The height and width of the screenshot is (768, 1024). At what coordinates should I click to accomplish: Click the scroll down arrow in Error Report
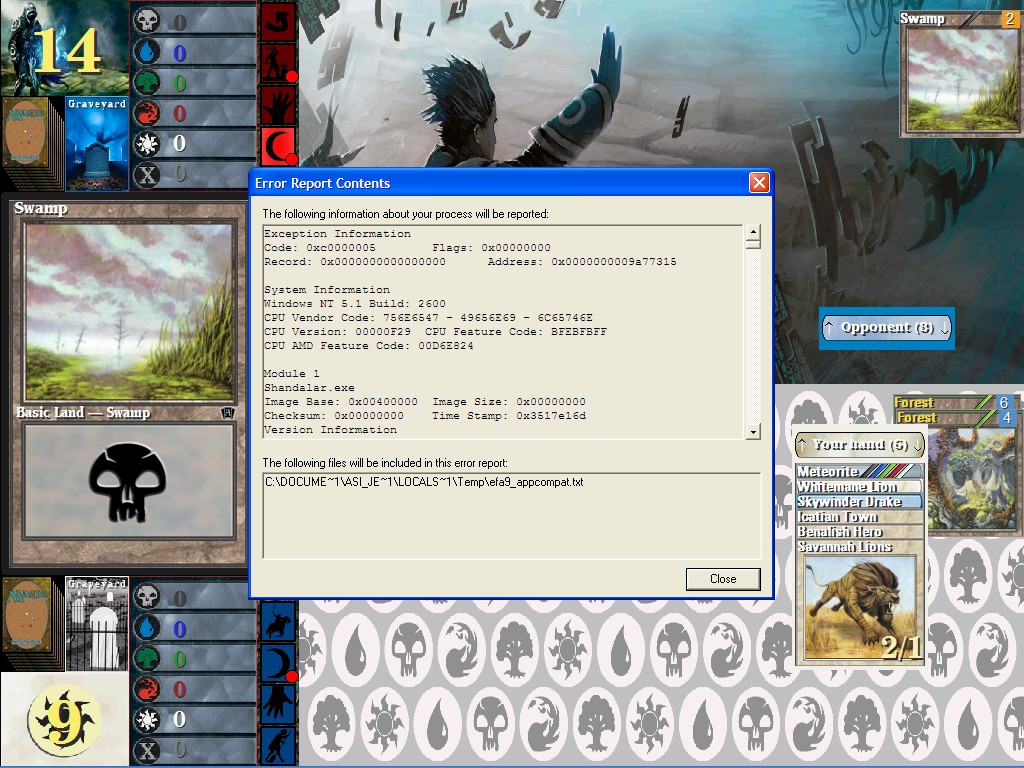753,432
